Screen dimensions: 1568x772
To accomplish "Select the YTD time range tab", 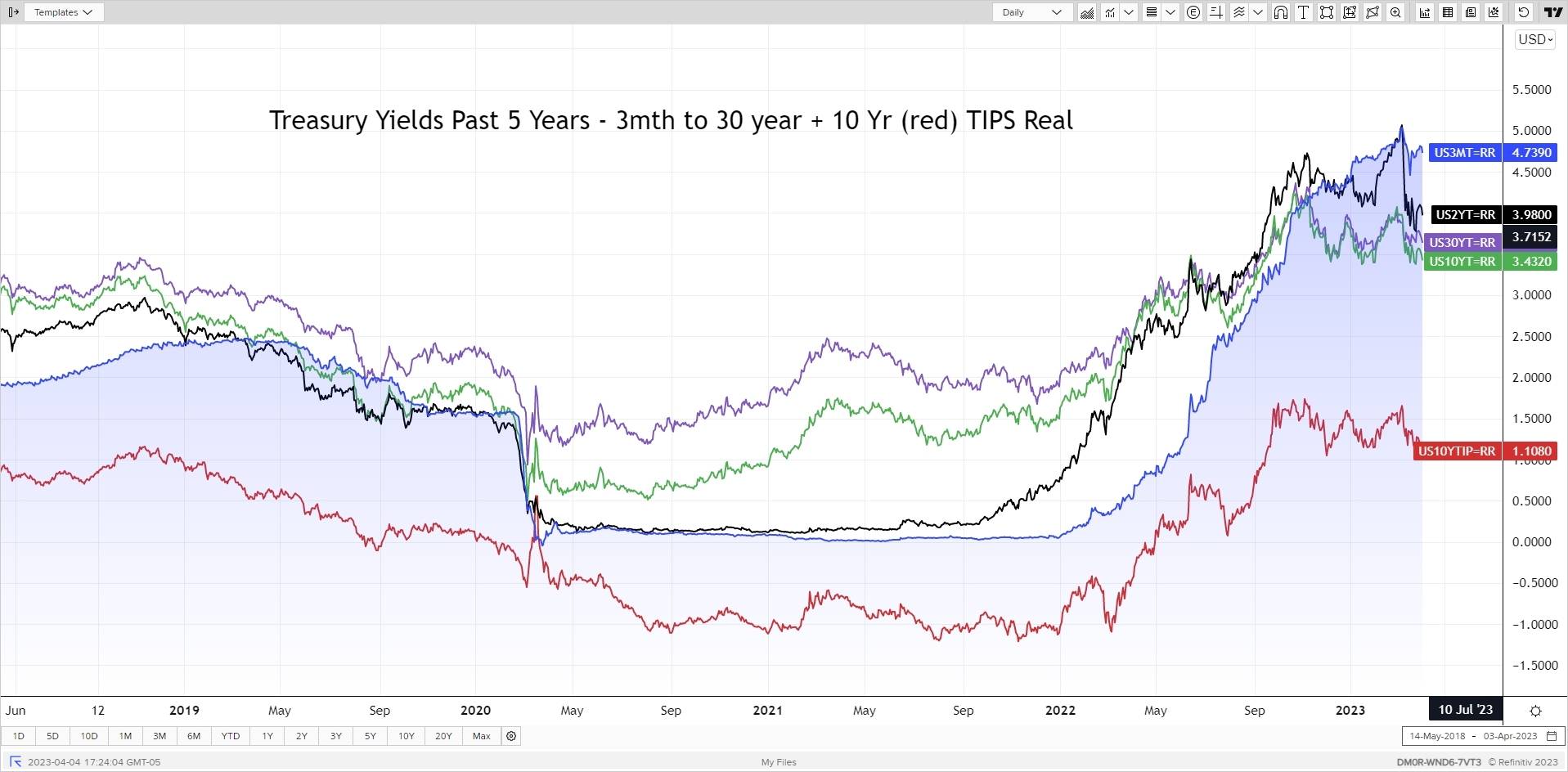I will (x=231, y=736).
